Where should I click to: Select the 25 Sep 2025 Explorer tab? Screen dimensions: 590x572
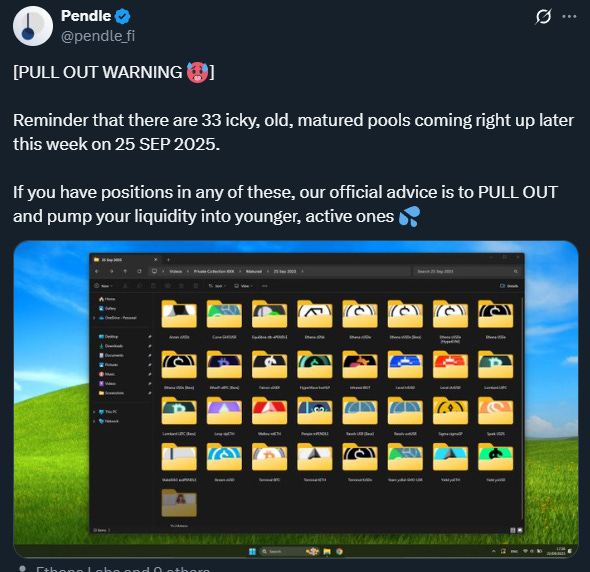click(126, 260)
